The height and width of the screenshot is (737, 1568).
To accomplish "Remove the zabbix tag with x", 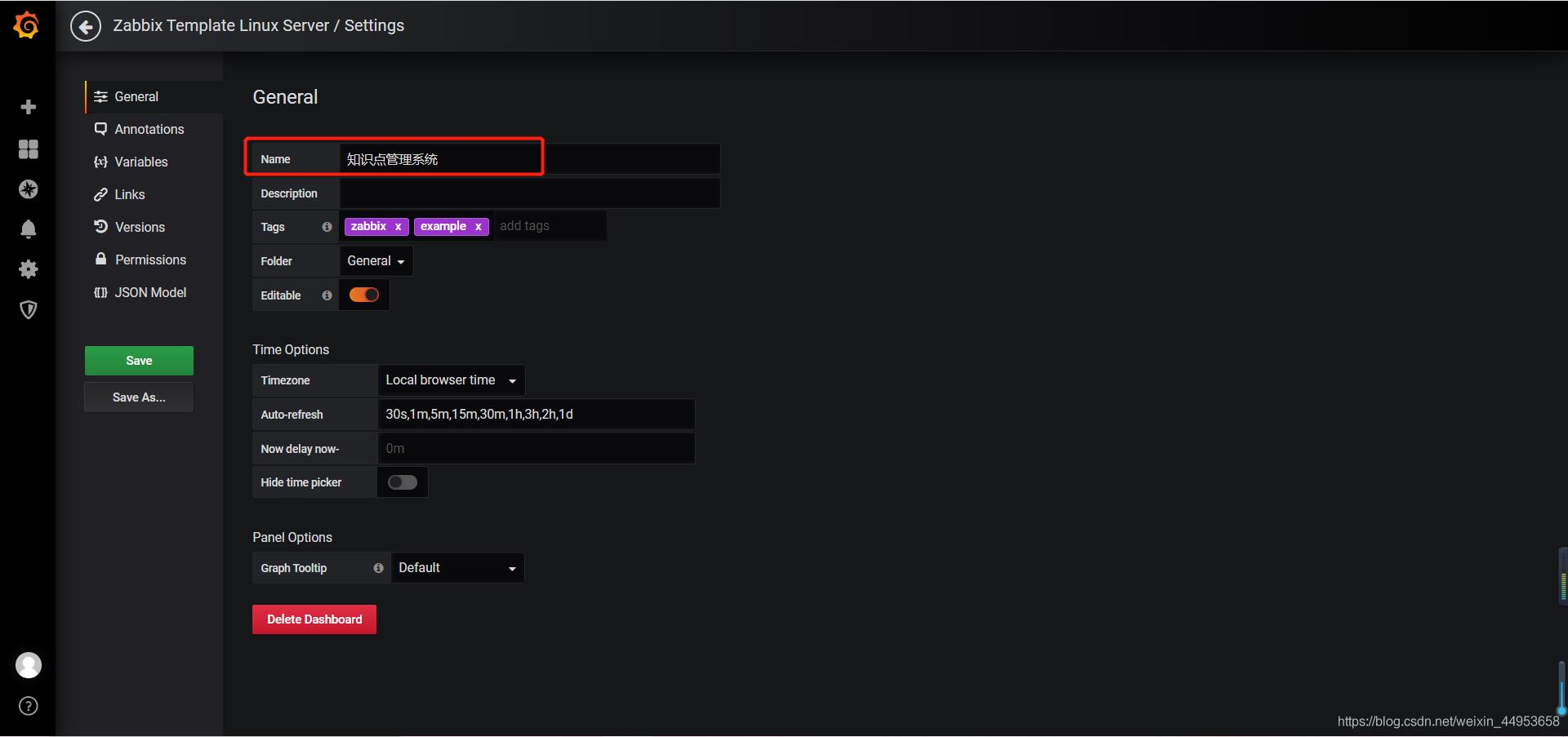I will pyautogui.click(x=398, y=227).
